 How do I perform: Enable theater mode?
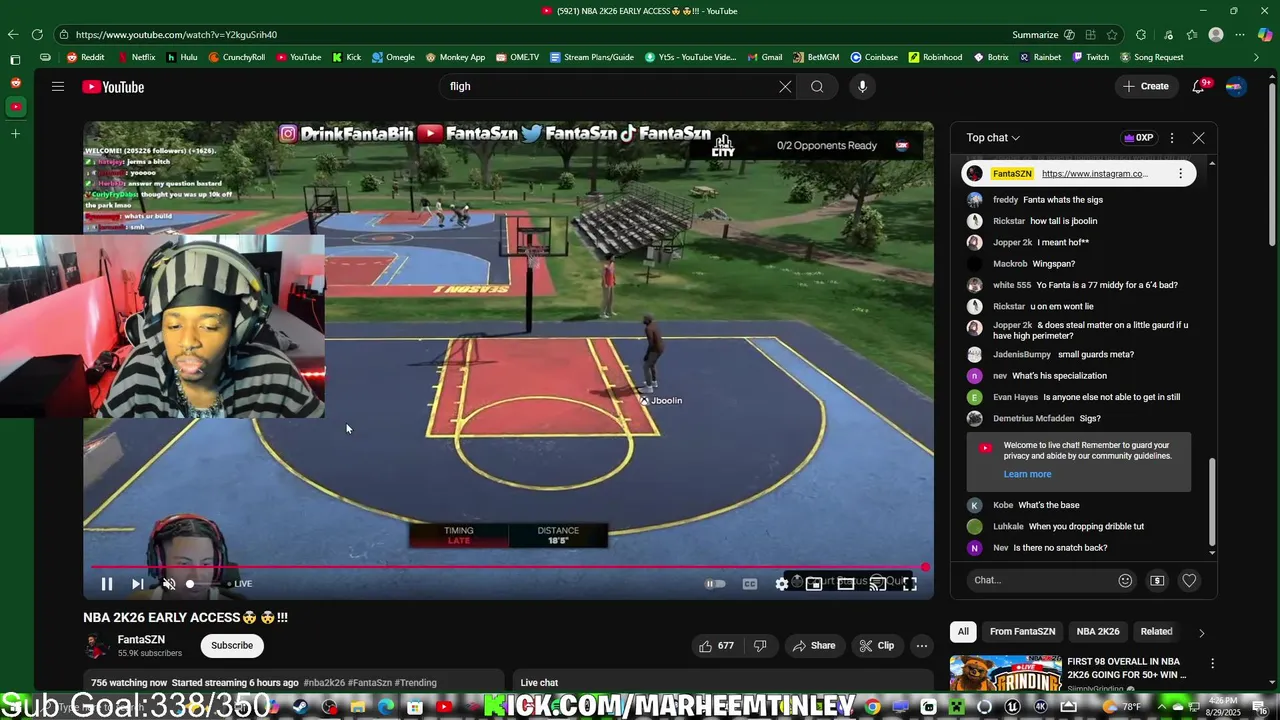846,584
